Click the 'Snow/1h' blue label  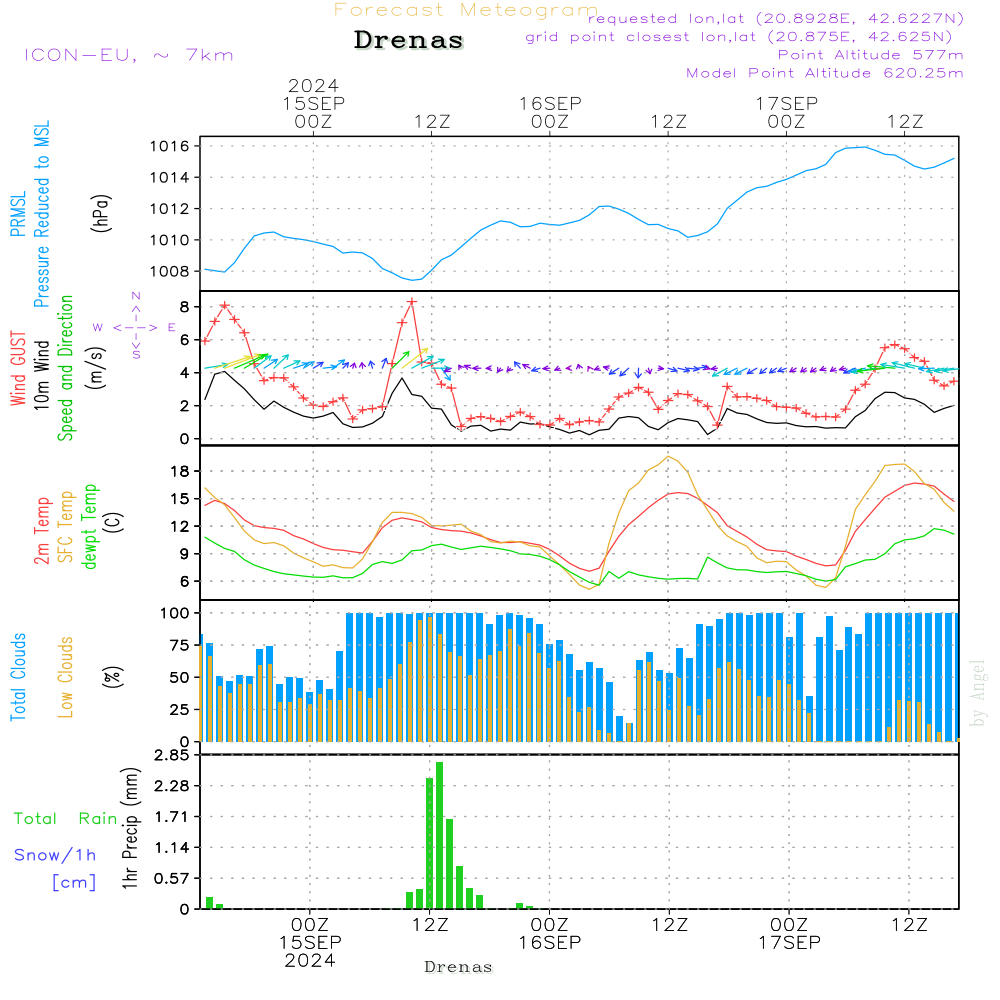(55, 855)
